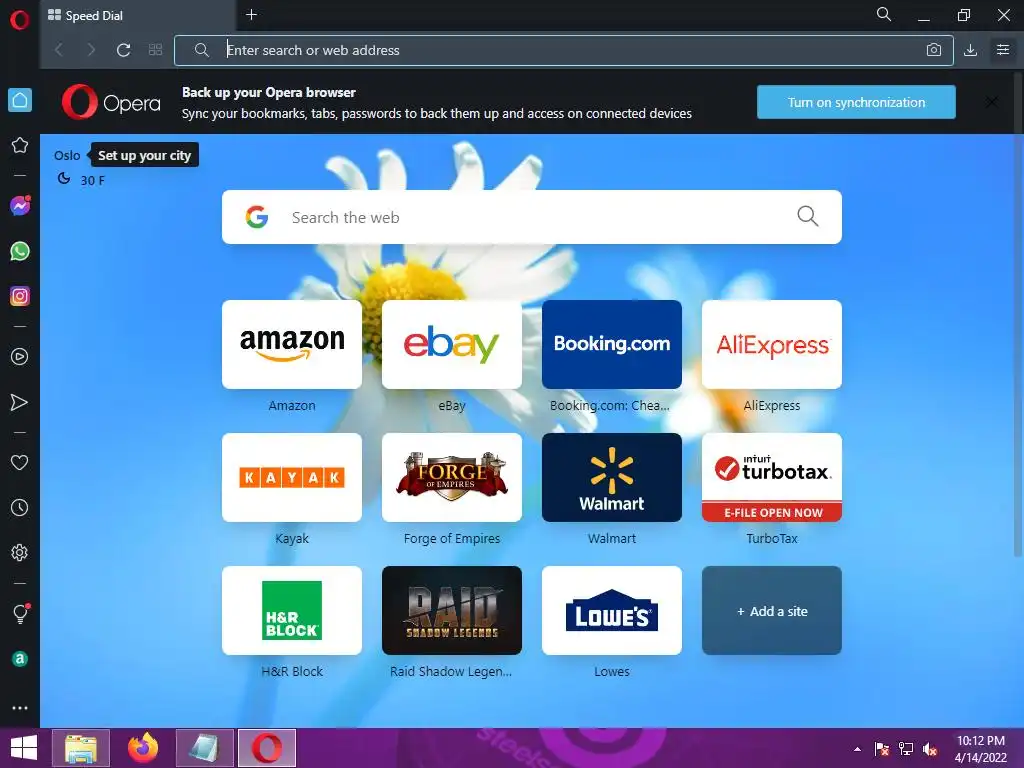Open the Forge of Empires tile
1024x768 pixels.
pos(452,477)
